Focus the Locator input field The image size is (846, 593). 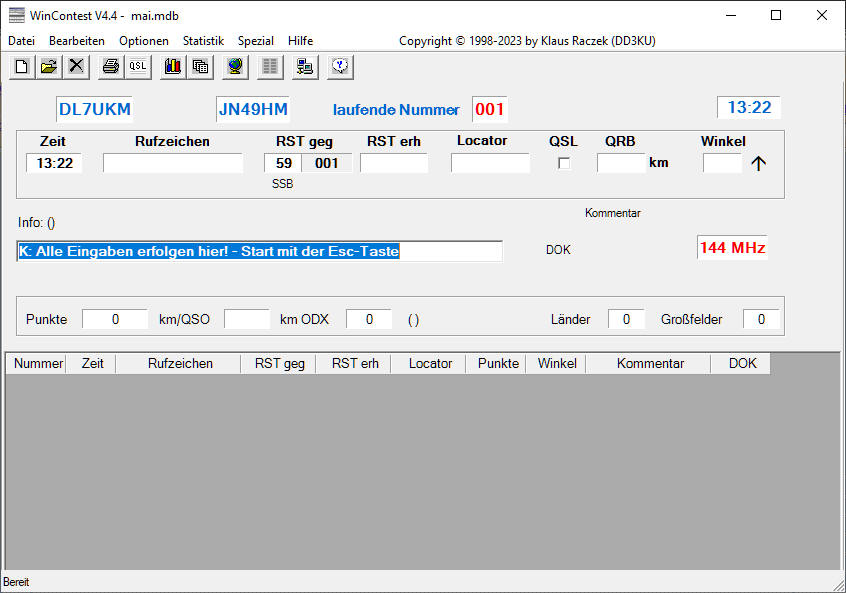[490, 163]
